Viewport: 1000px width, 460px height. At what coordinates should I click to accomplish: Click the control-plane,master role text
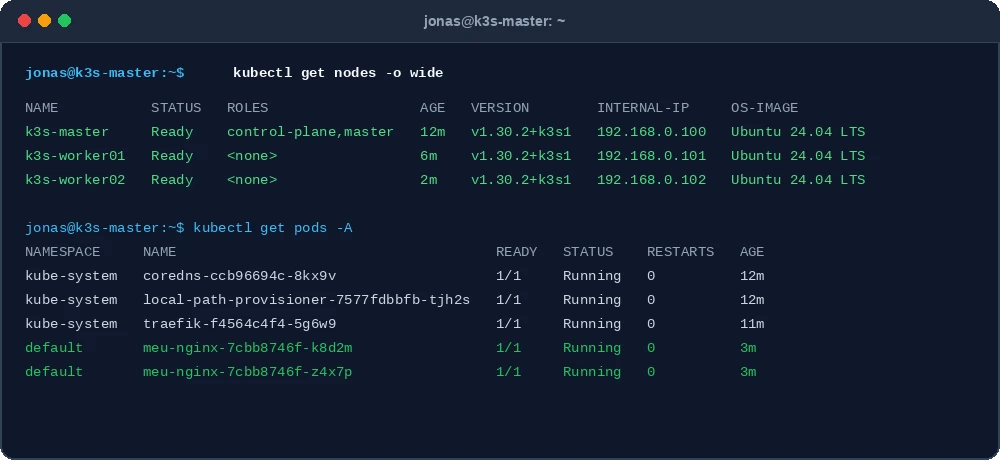point(311,132)
